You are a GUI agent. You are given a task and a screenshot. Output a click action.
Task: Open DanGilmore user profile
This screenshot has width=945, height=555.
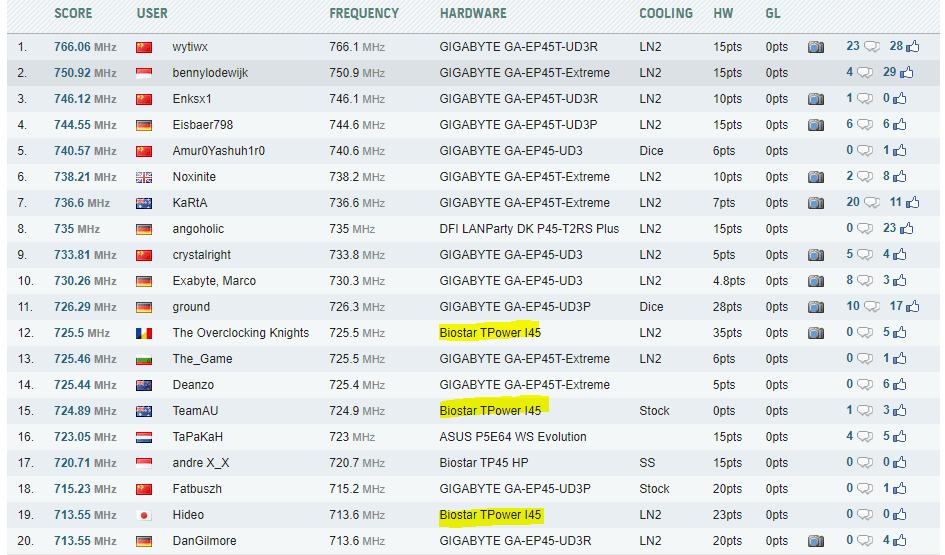click(204, 541)
